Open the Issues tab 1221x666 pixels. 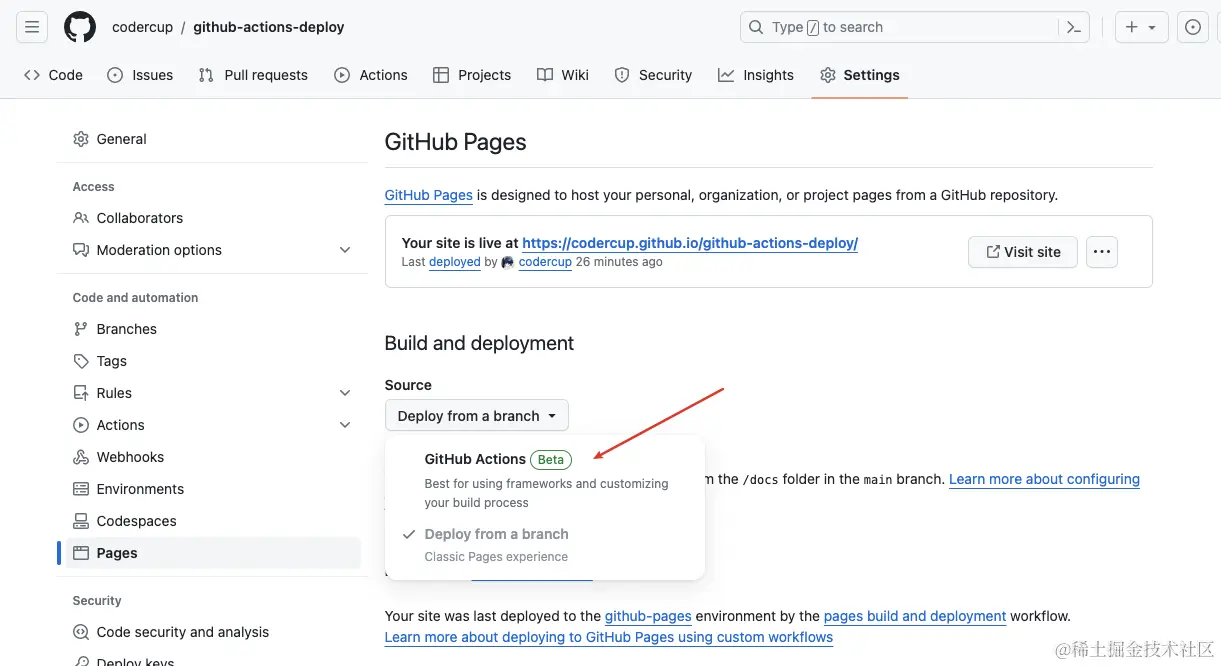click(140, 75)
